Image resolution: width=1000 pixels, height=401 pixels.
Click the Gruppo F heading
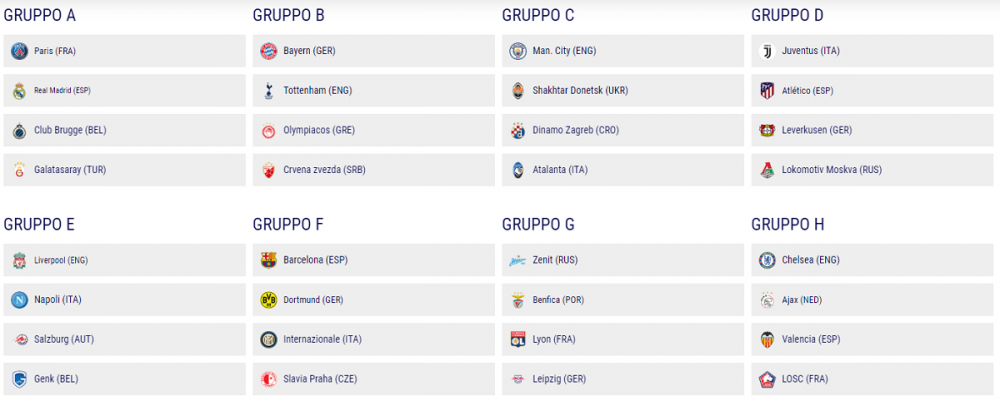[288, 224]
